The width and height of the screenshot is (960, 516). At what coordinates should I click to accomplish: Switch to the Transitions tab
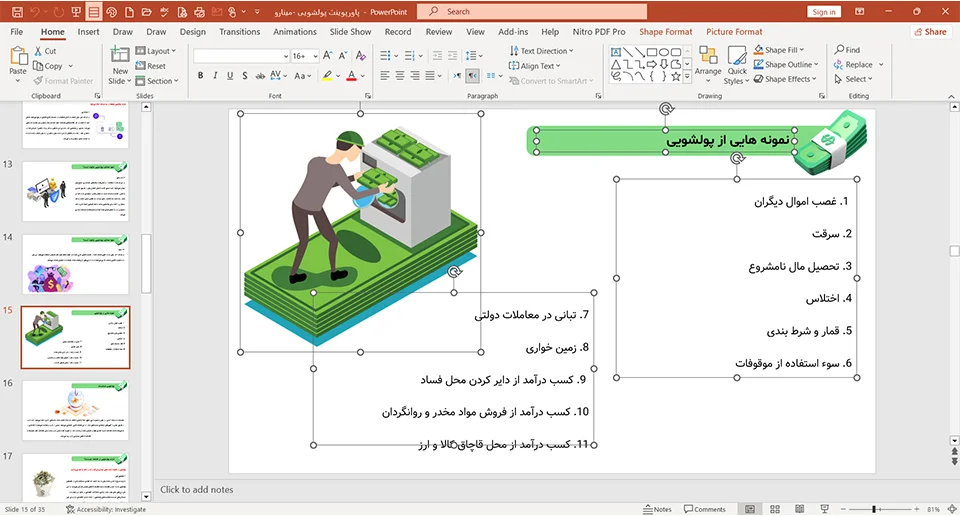coord(239,32)
